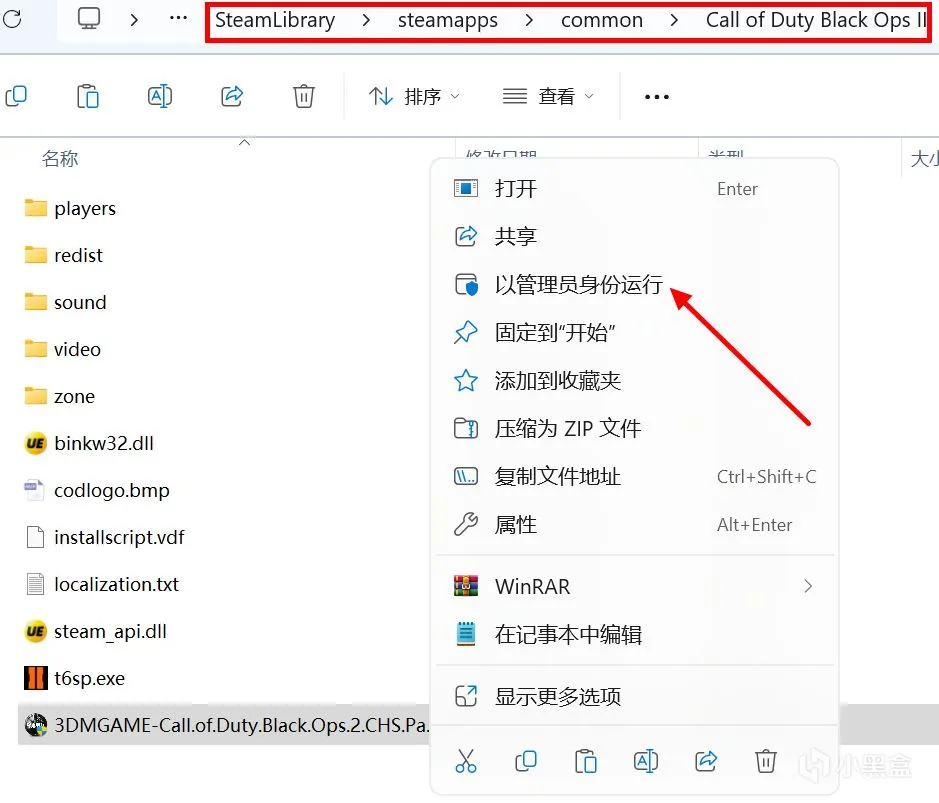Viewport: 939px width, 803px height.
Task: Select Call of Duty Black Ops II breadcrumb
Action: [x=816, y=20]
